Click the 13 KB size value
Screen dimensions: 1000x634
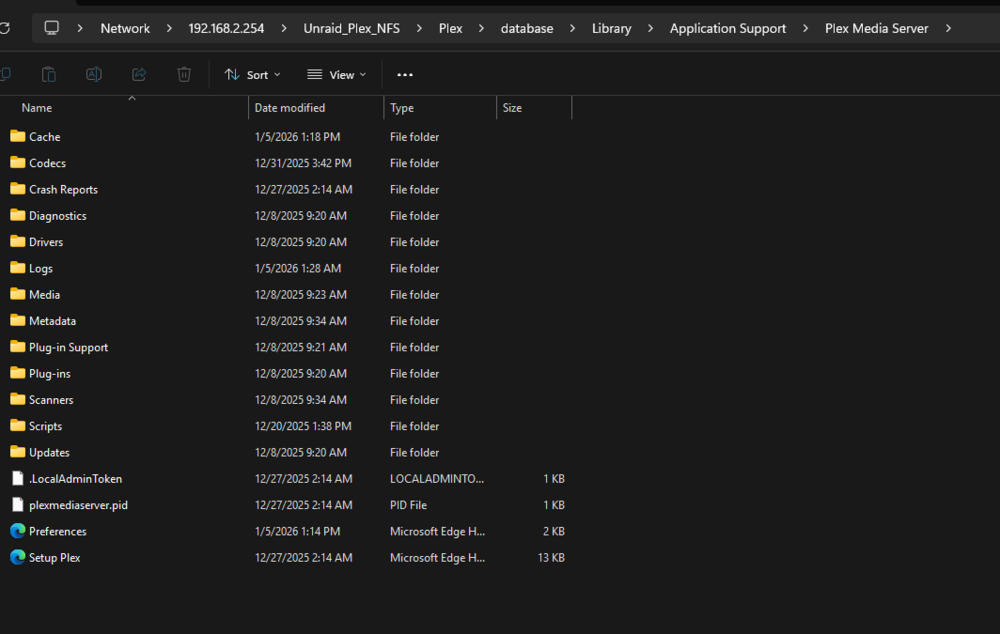coord(551,557)
